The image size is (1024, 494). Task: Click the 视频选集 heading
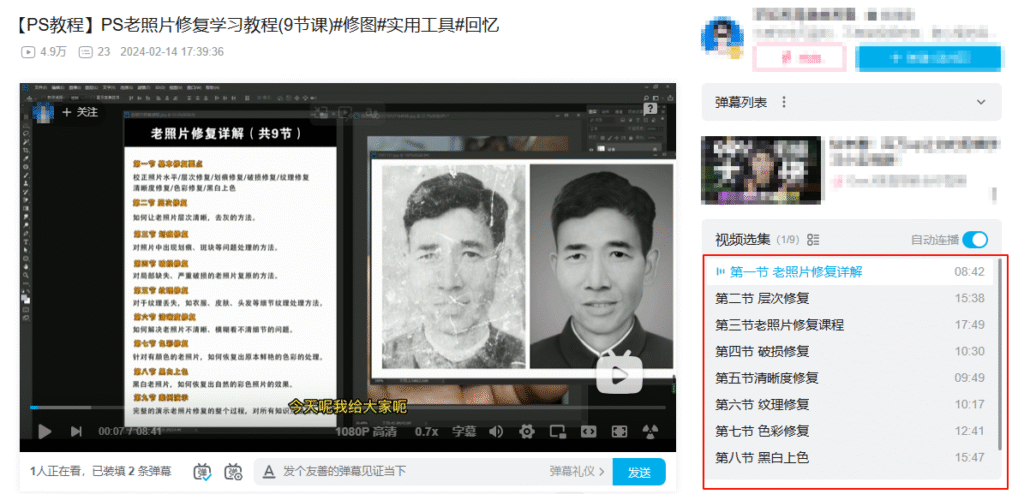743,240
